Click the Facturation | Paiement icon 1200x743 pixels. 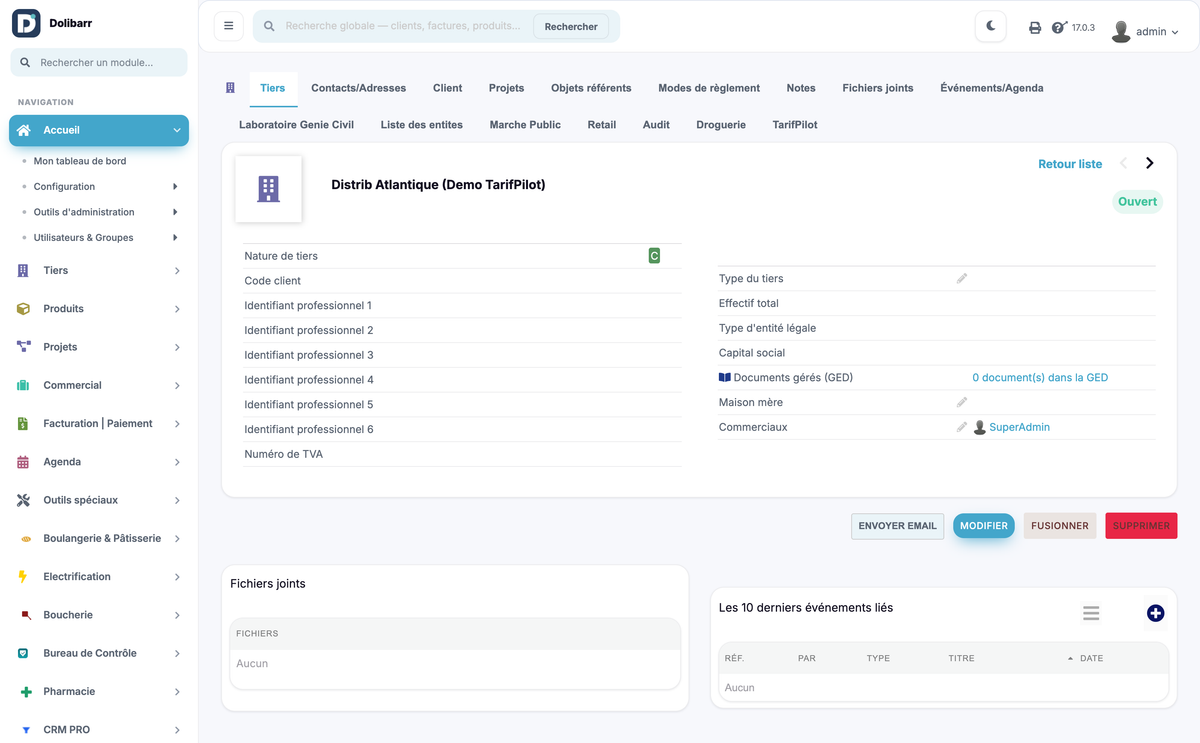pos(23,424)
